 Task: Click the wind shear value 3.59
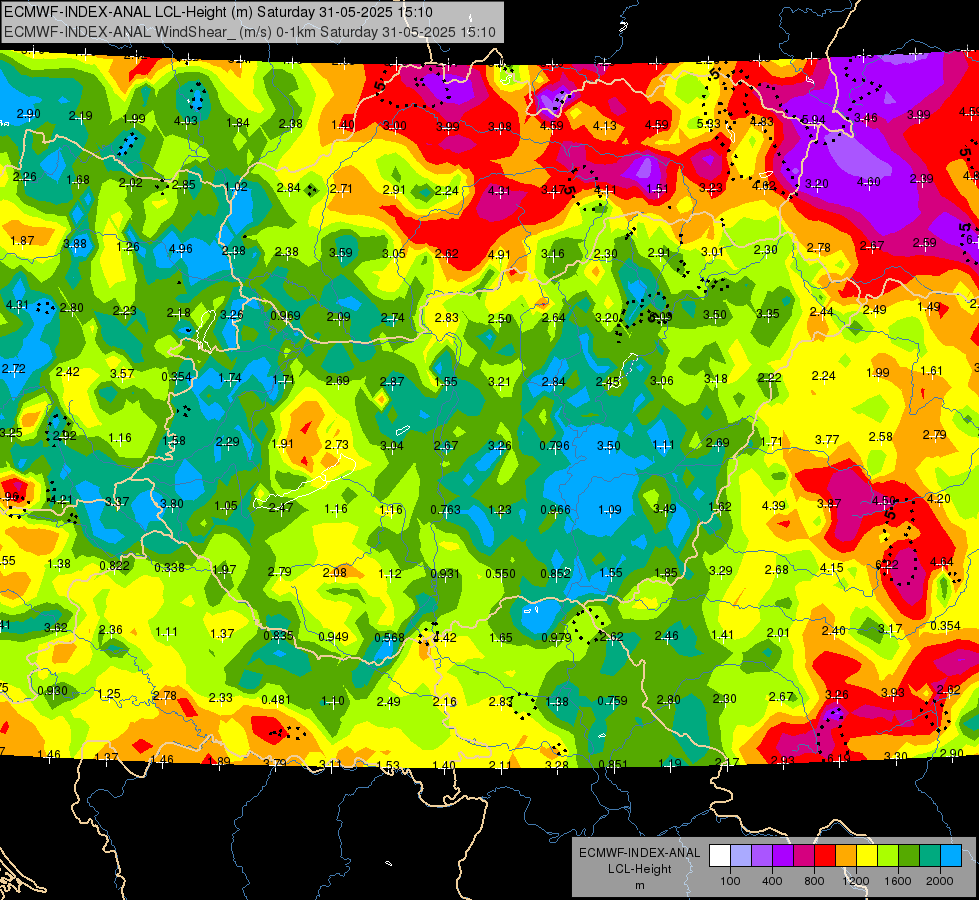[341, 253]
